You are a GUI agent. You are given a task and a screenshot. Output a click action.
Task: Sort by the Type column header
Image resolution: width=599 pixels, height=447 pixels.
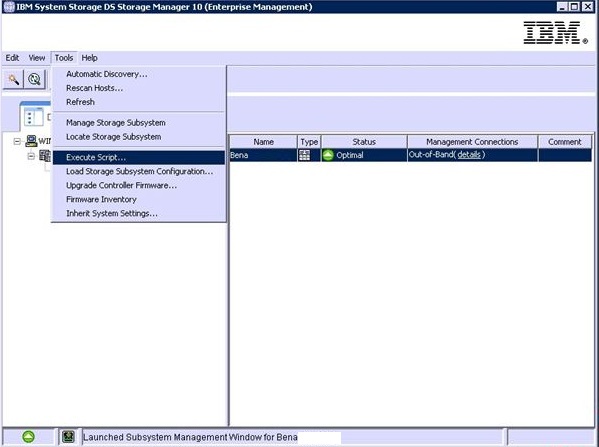click(x=309, y=142)
